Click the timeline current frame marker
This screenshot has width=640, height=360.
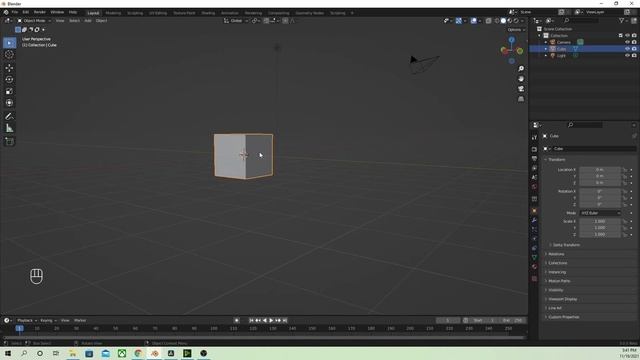[19, 329]
